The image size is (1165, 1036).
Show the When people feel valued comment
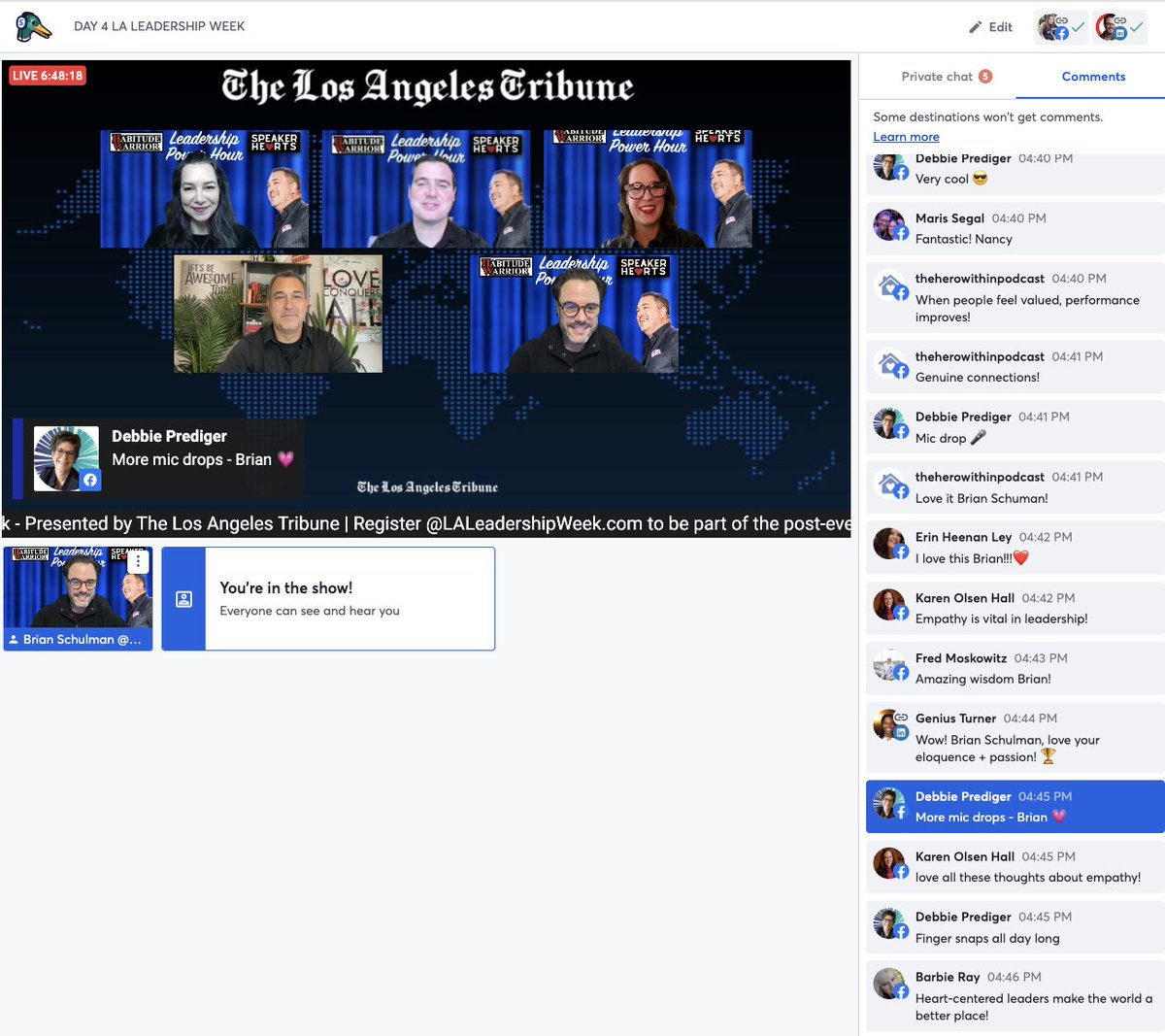pyautogui.click(x=1015, y=297)
